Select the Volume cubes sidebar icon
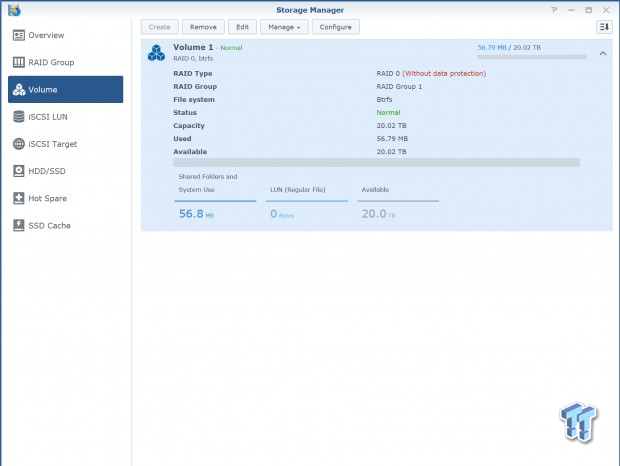620x466 pixels. click(19, 90)
